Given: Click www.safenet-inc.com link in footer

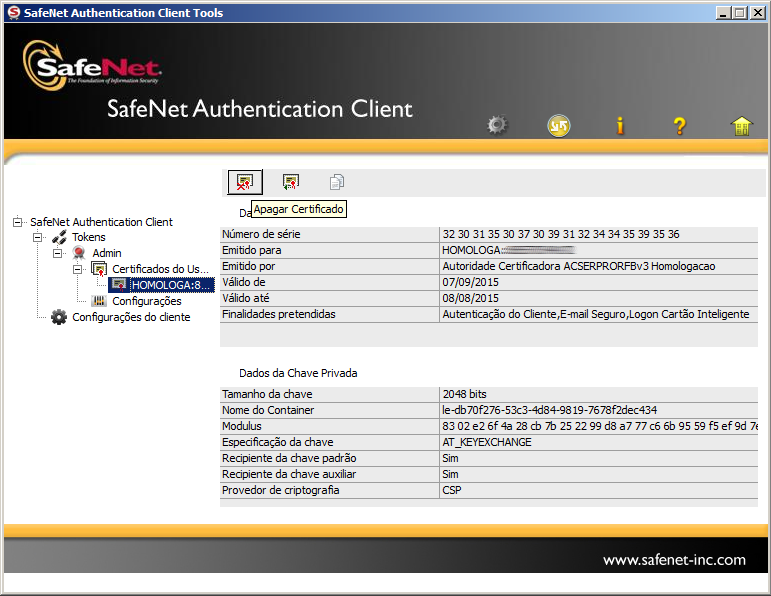Looking at the screenshot, I should (674, 560).
